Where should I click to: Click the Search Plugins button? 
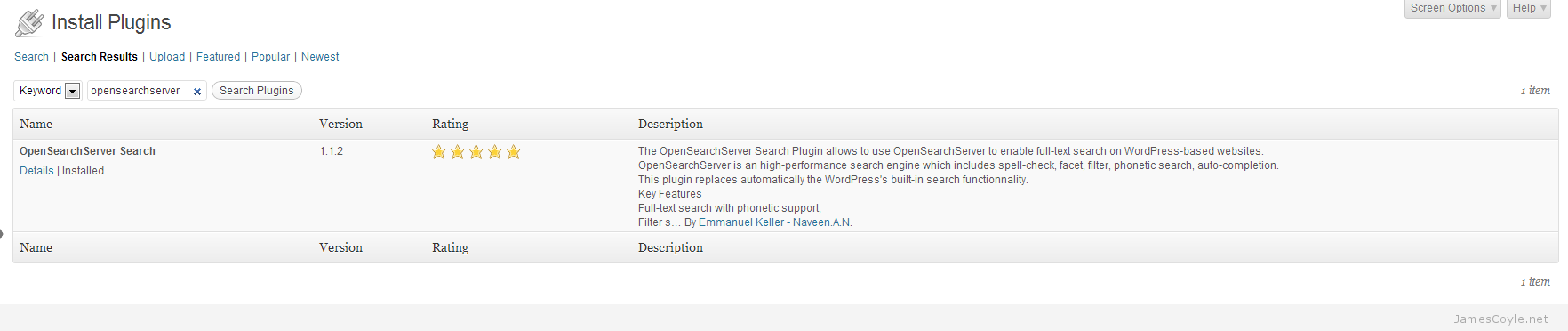tap(257, 91)
